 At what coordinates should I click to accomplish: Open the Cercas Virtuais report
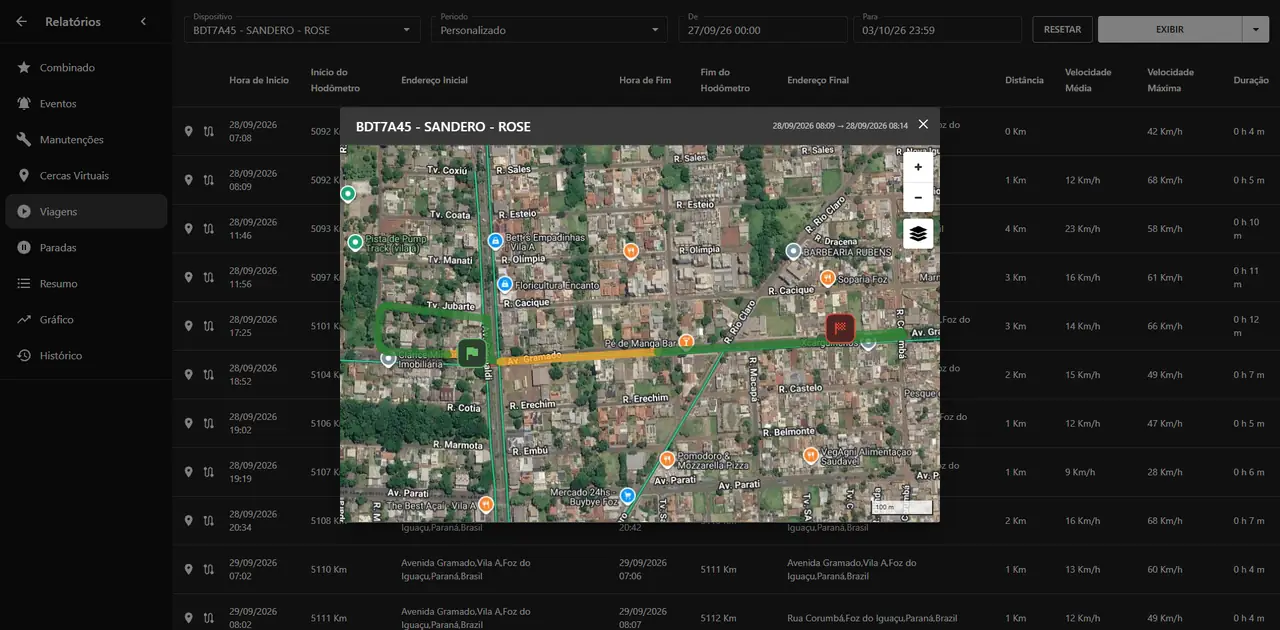85,176
